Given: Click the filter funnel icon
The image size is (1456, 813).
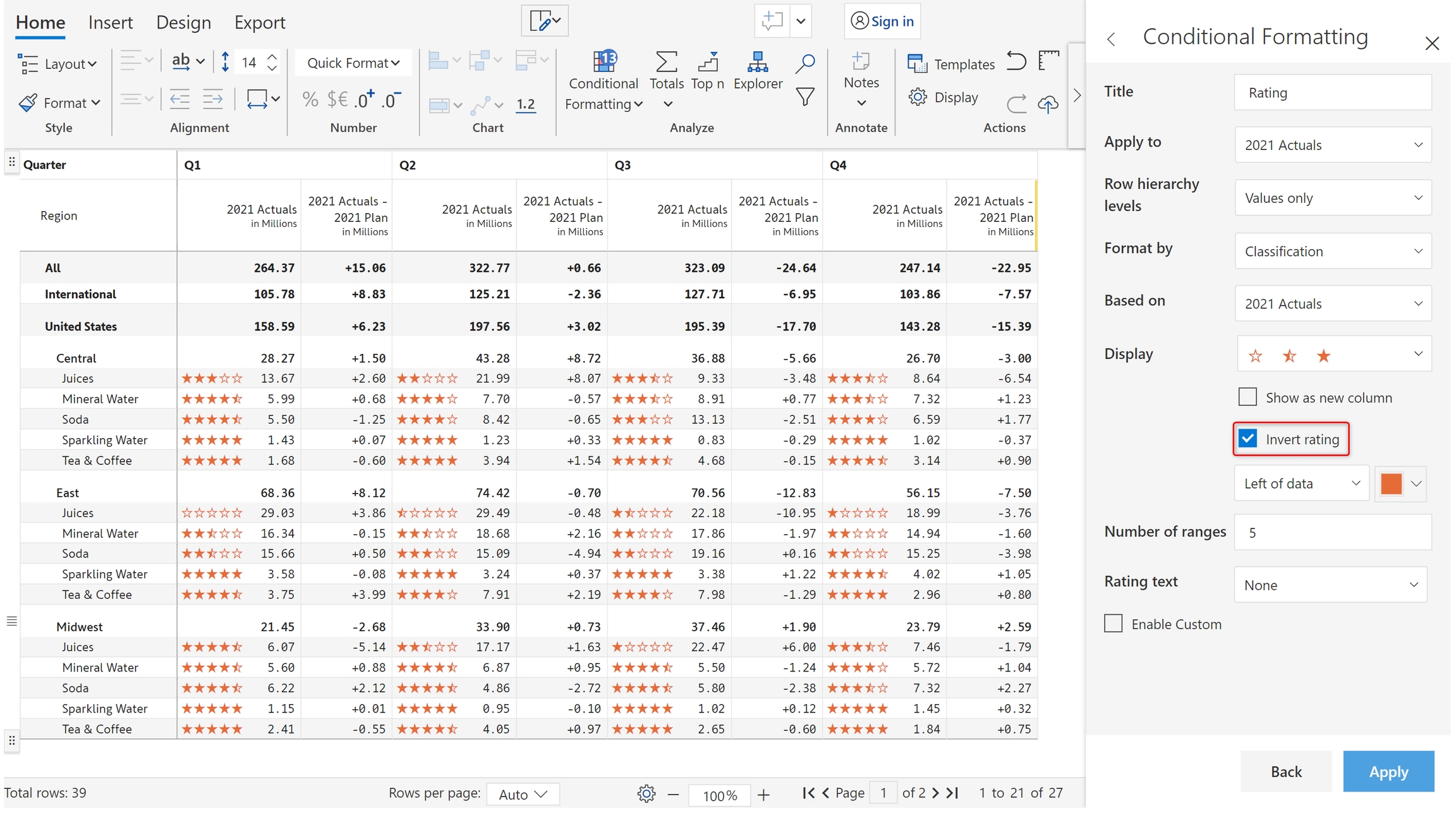Looking at the screenshot, I should click(x=804, y=97).
